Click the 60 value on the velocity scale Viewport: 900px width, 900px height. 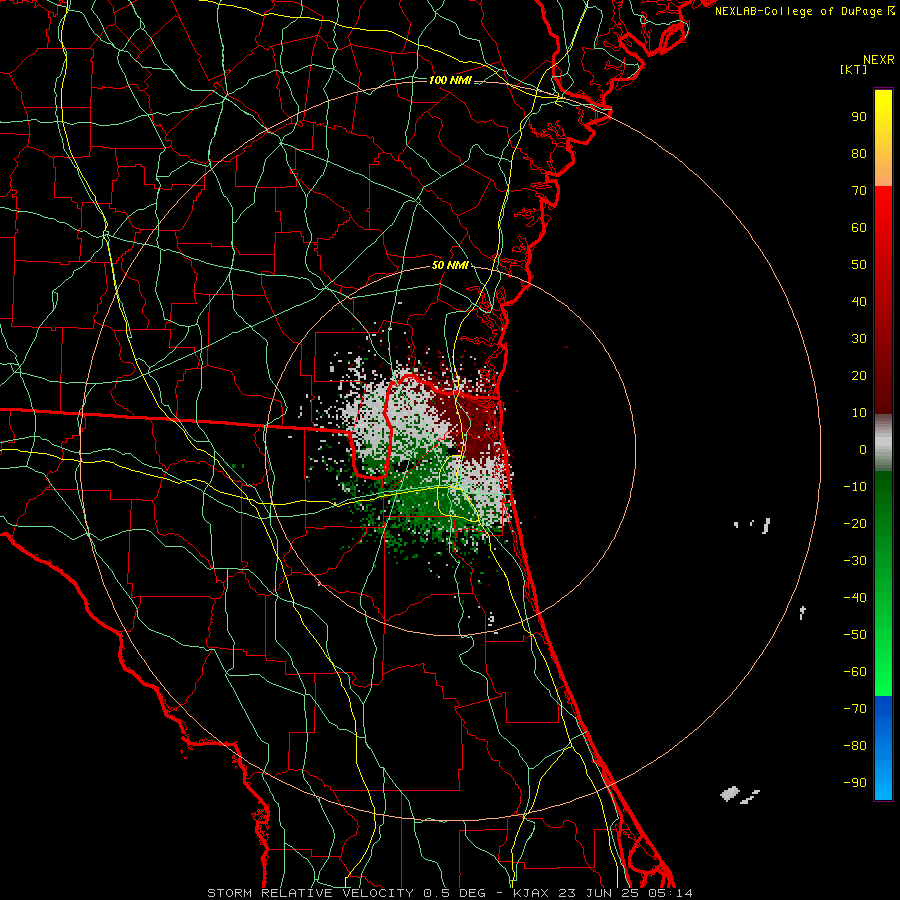[859, 228]
